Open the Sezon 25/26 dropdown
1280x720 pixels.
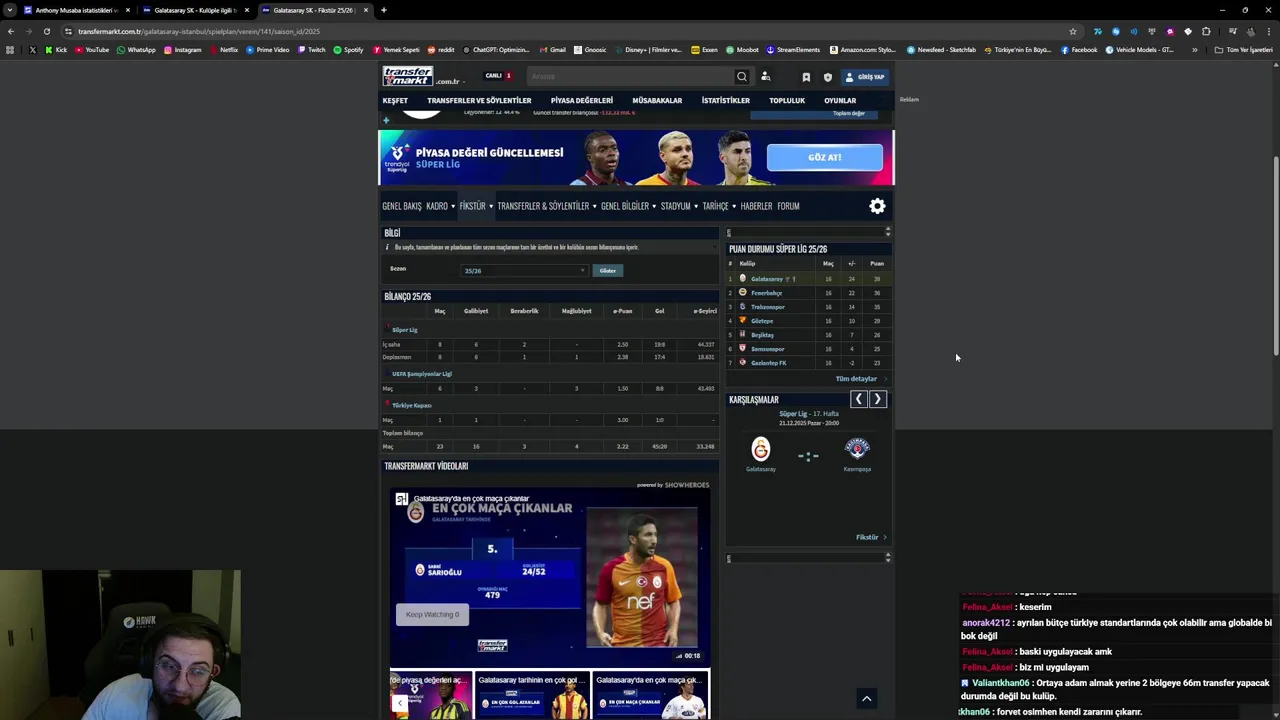(524, 271)
